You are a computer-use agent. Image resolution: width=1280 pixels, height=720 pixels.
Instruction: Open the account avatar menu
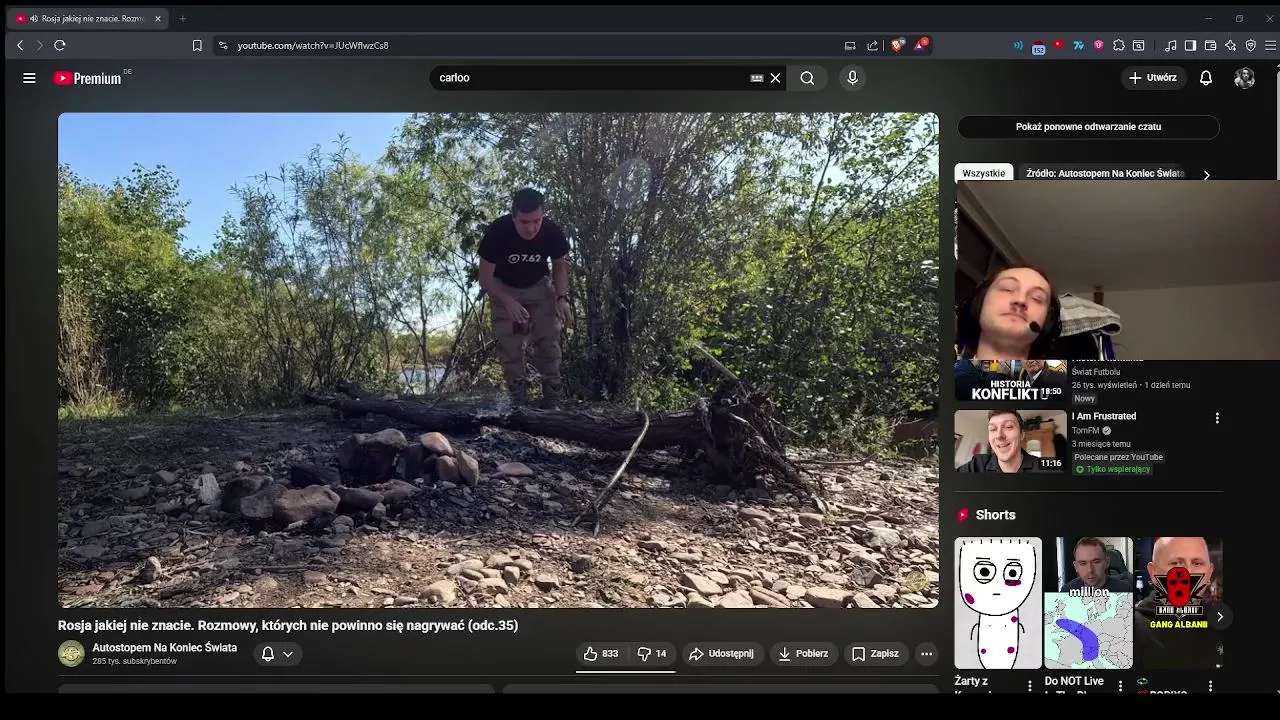pos(1244,78)
